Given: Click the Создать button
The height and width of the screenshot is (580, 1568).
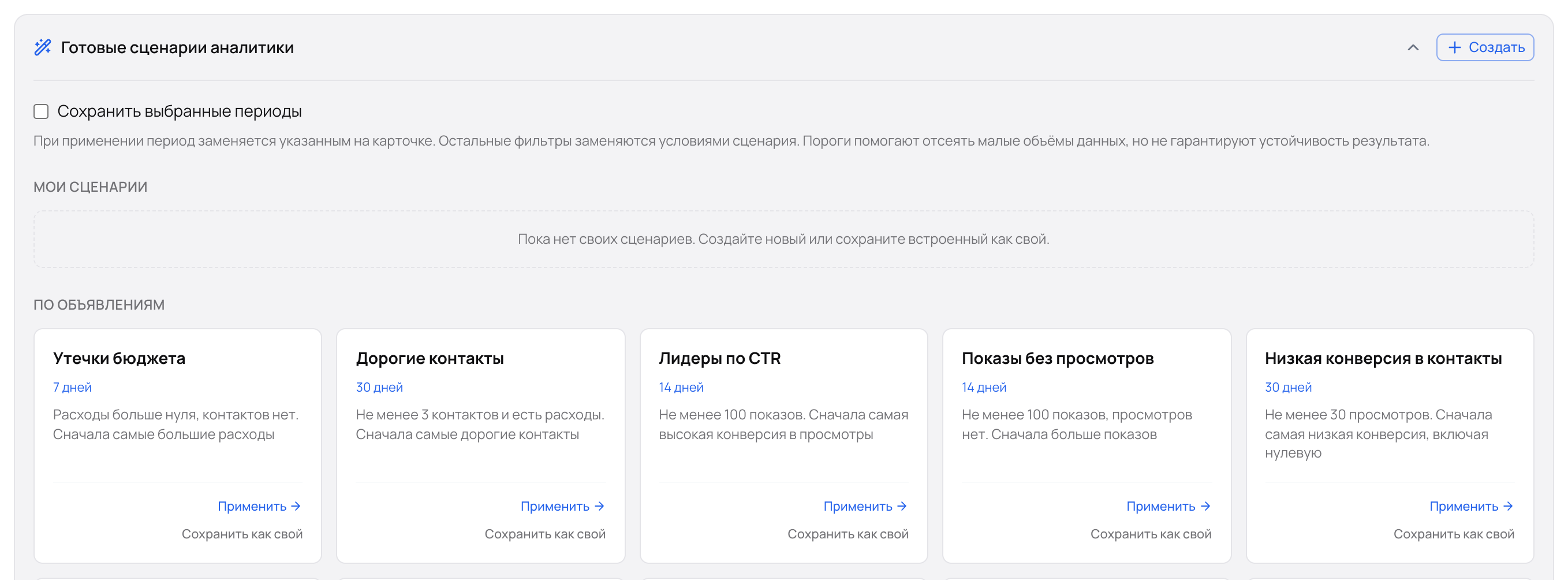Looking at the screenshot, I should coord(1485,47).
